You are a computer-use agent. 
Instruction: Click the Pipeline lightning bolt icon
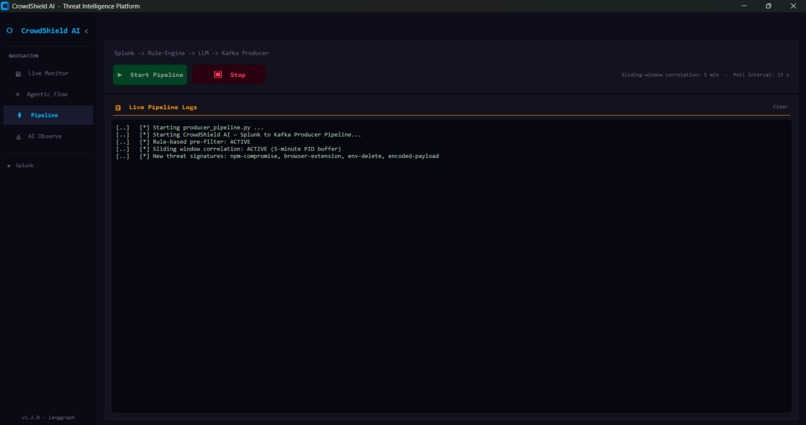20,116
